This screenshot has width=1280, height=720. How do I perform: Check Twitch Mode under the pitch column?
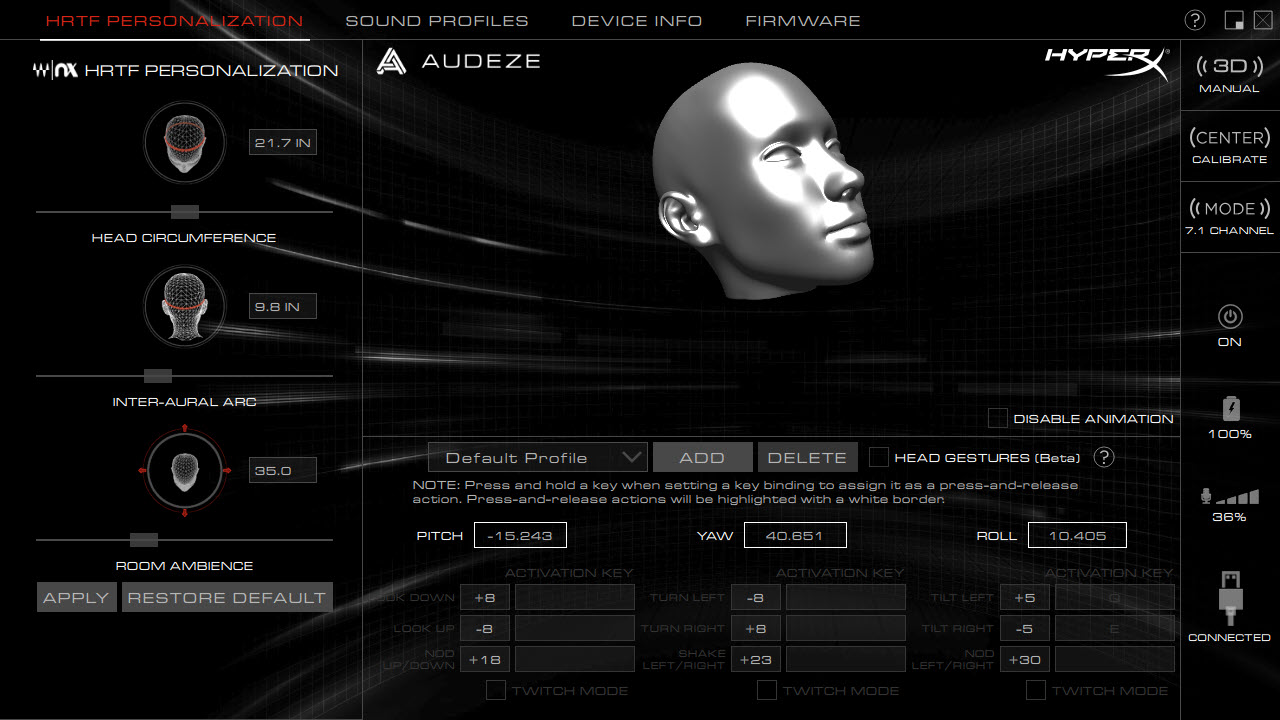click(495, 690)
